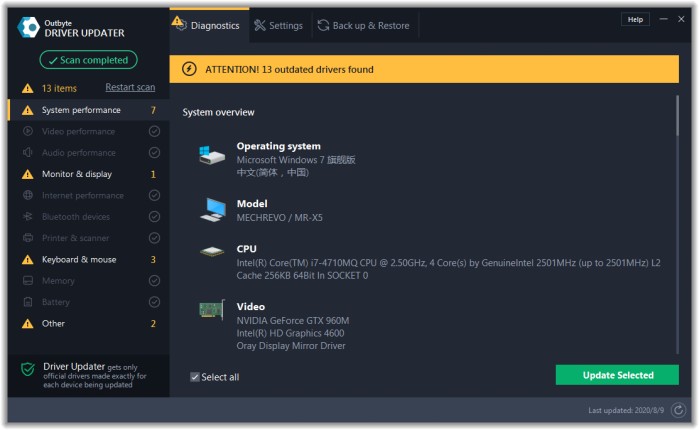
Task: Click the checkmark circle for Printer & scanner
Action: tap(154, 238)
